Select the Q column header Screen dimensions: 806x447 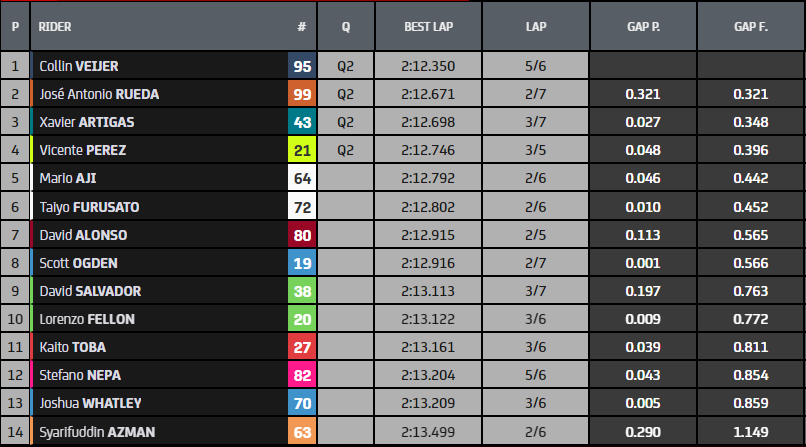(345, 26)
